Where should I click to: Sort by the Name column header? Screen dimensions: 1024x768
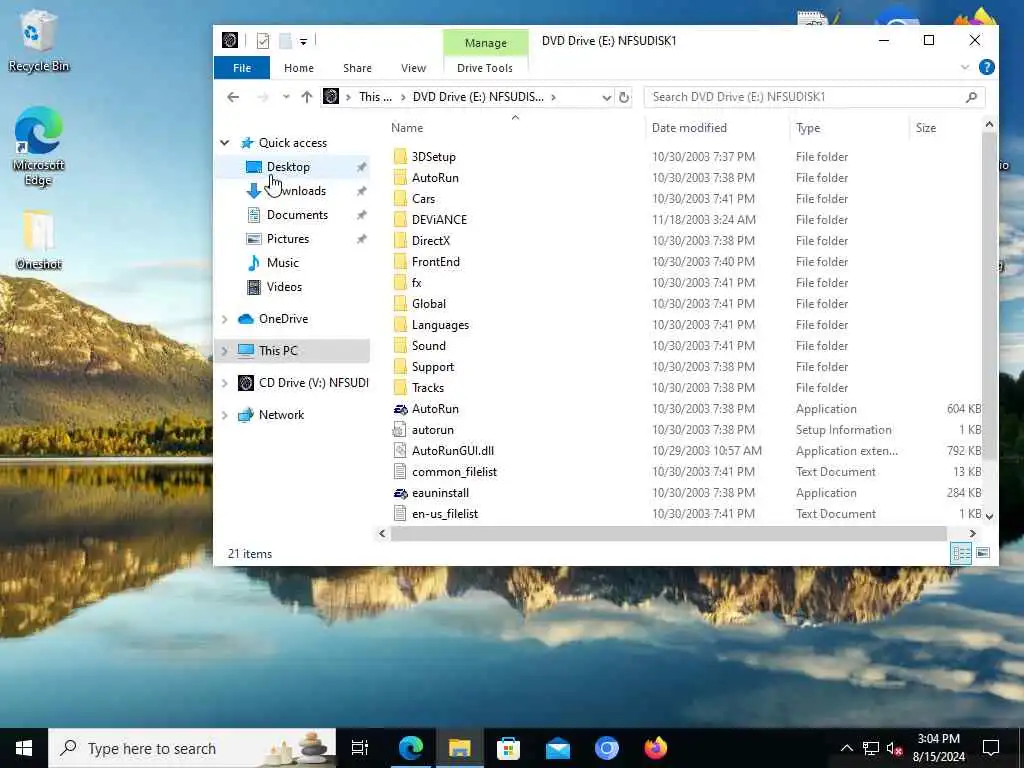tap(407, 128)
